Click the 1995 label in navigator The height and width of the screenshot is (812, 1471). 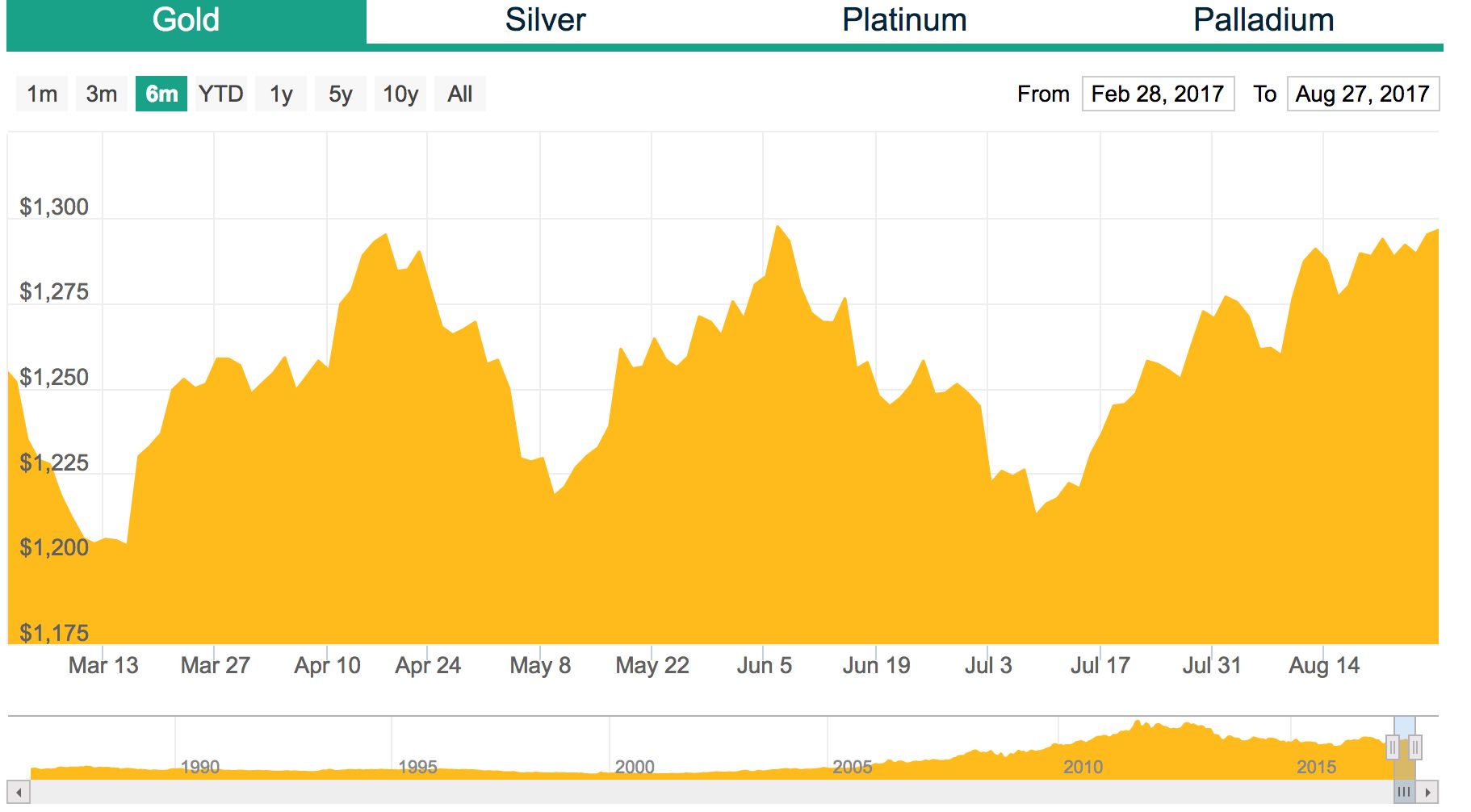point(417,767)
